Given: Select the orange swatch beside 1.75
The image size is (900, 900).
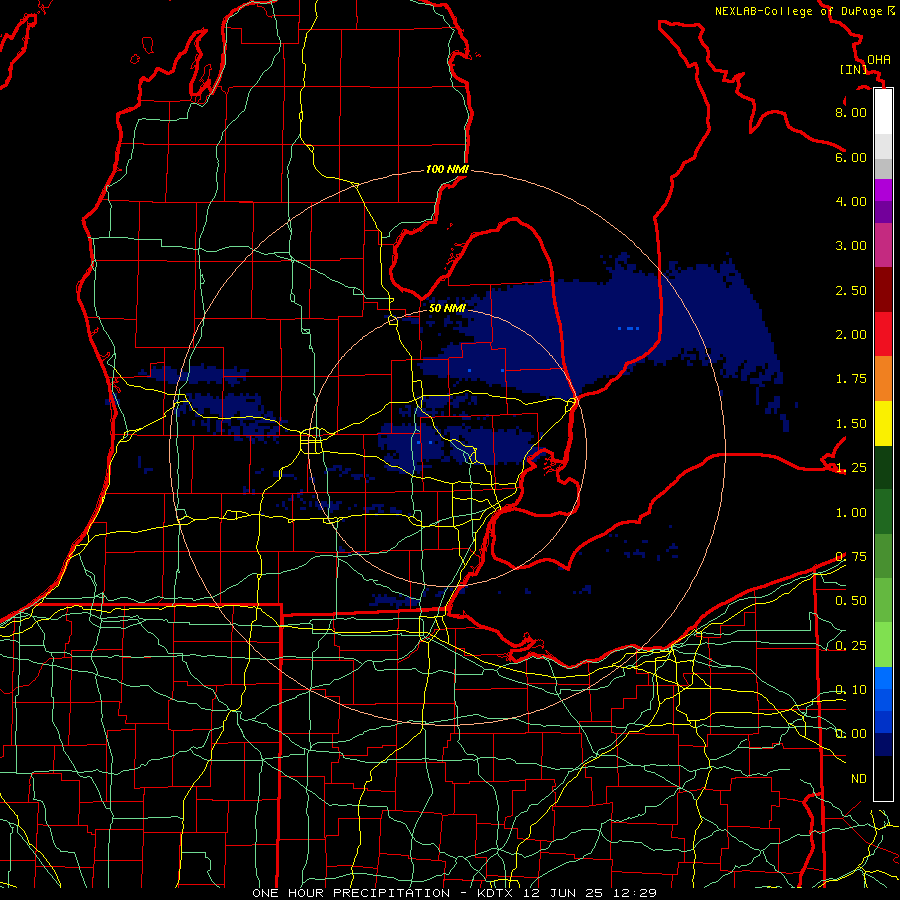Looking at the screenshot, I should pos(883,379).
